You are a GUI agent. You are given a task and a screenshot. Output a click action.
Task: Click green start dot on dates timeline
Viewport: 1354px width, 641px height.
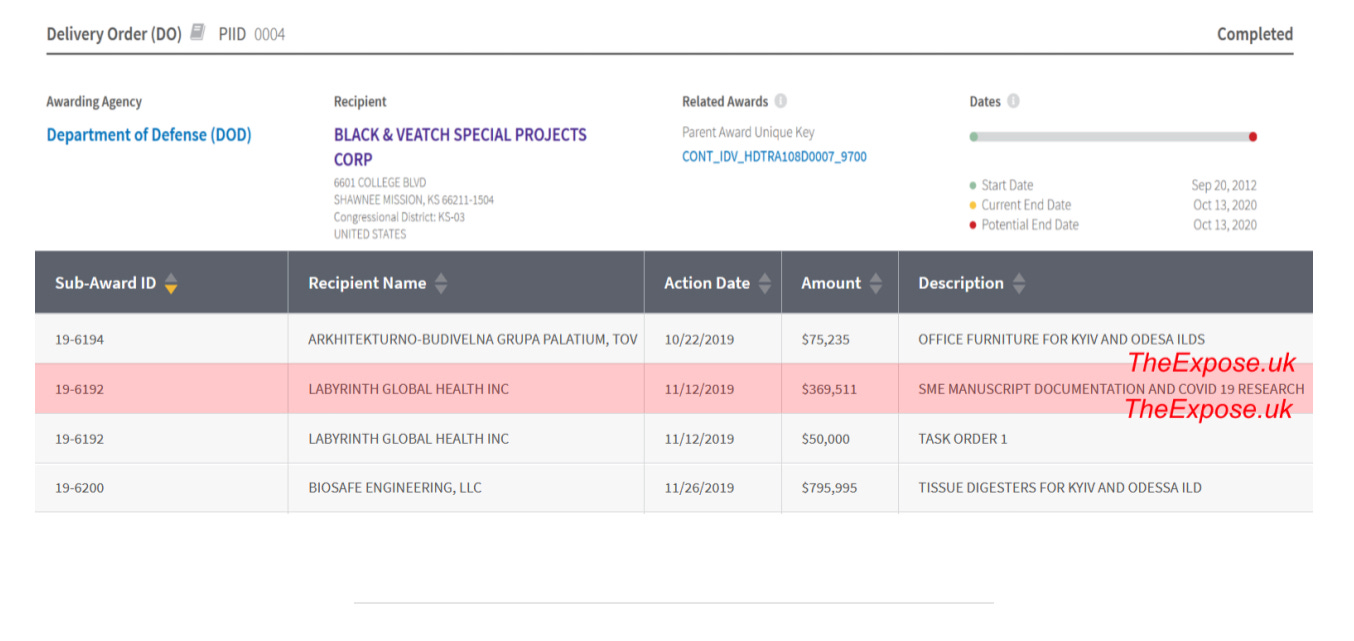(974, 137)
